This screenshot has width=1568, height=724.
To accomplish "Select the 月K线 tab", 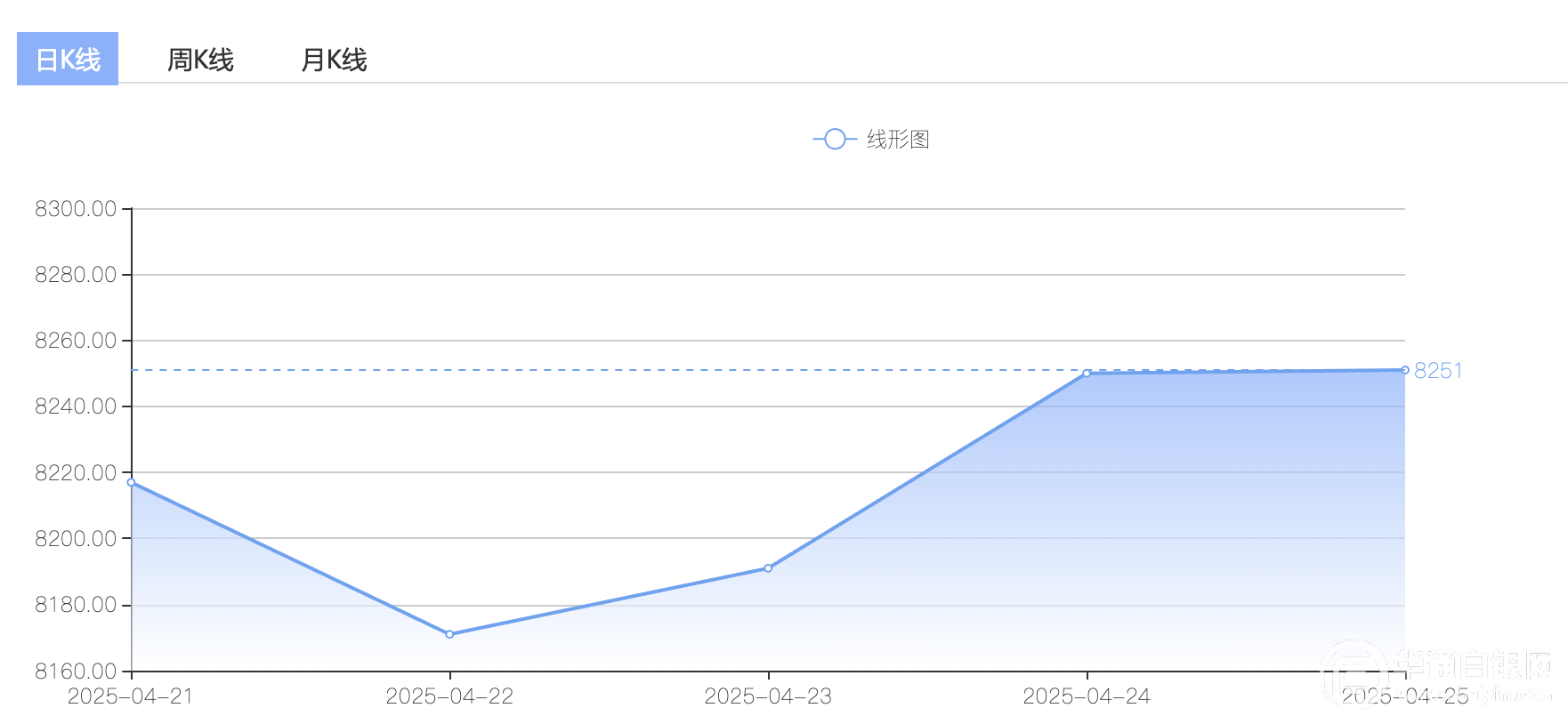I will (x=334, y=60).
